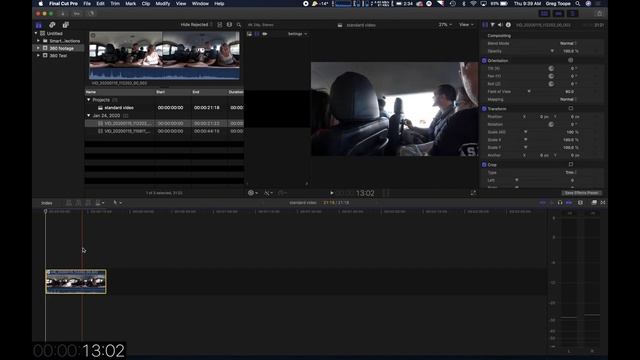Toggle video skimming in the timeline
Image resolution: width=640 pixels, height=360 pixels.
[542, 202]
